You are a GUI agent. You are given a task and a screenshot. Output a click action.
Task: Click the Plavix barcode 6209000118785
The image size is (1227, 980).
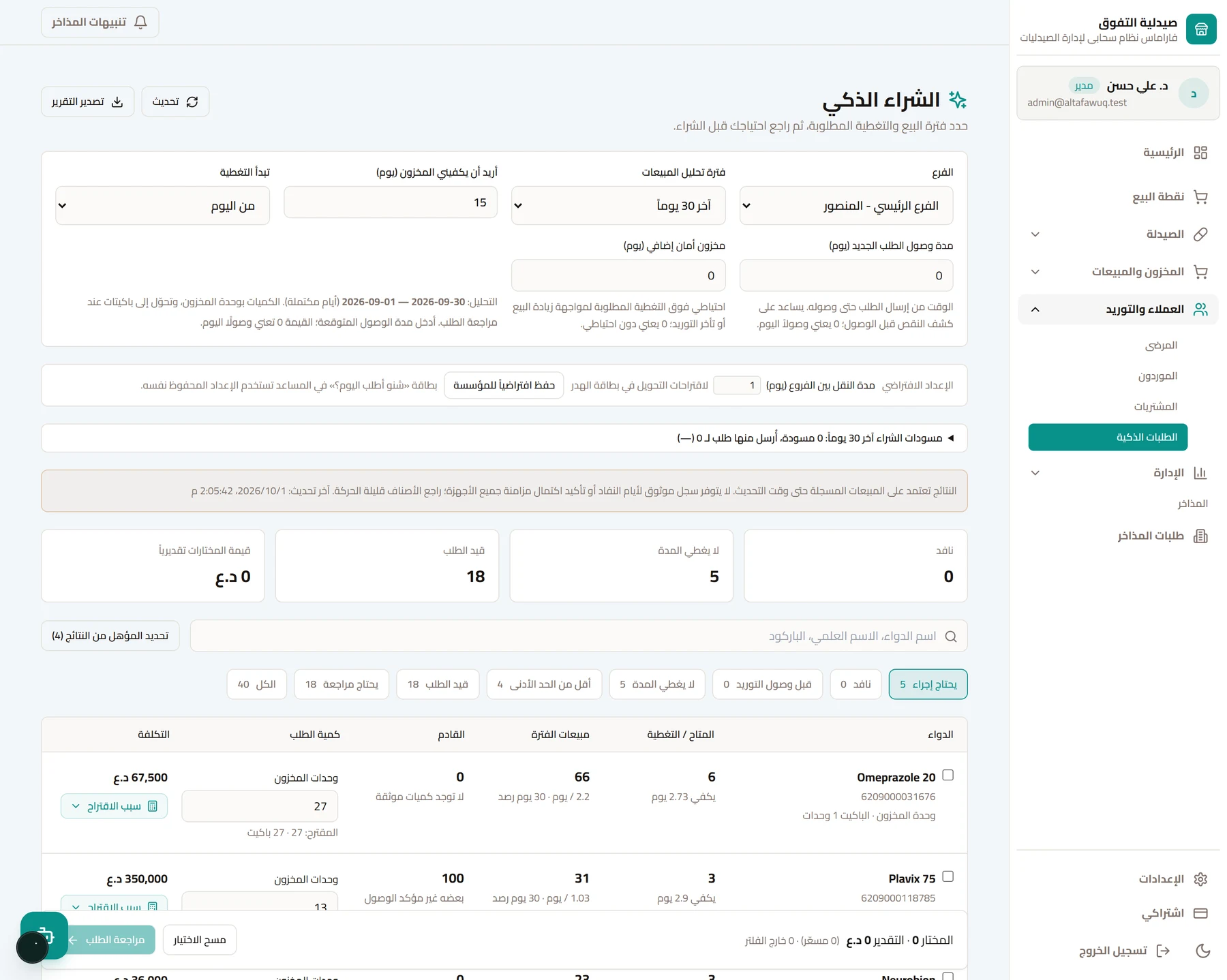898,898
